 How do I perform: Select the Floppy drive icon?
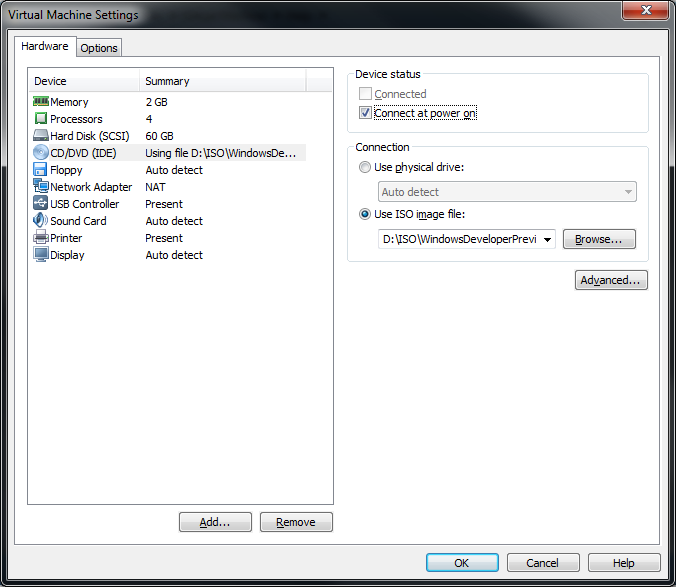[40, 169]
